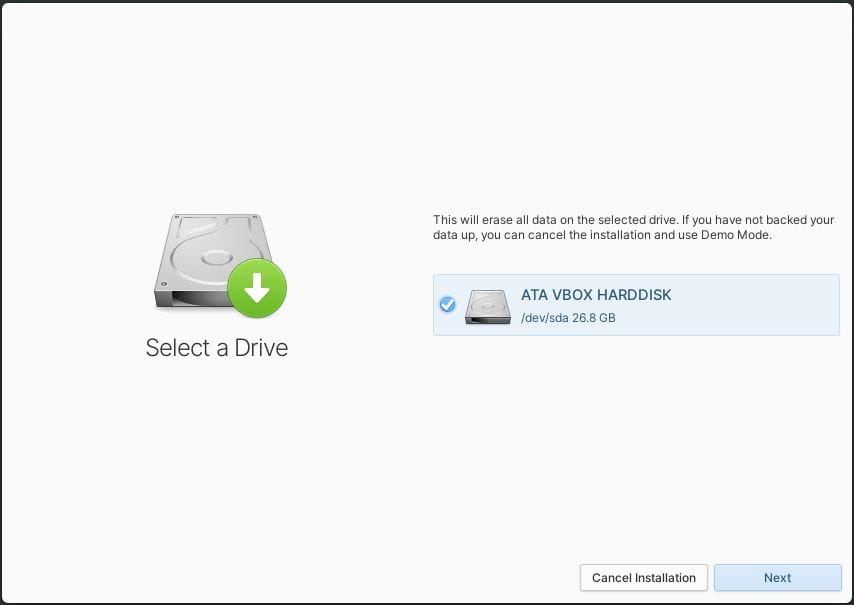Click the large drive install icon
The height and width of the screenshot is (605, 854).
tap(220, 266)
